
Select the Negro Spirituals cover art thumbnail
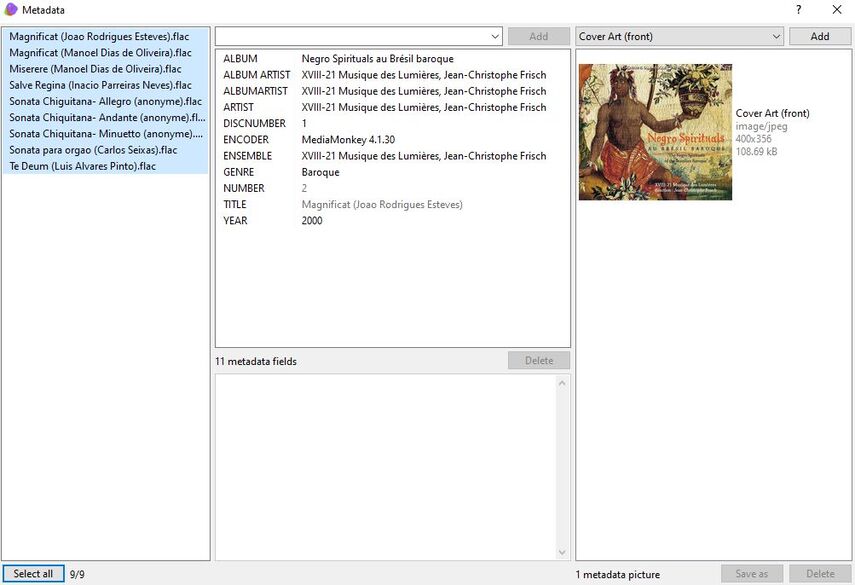pyautogui.click(x=655, y=132)
